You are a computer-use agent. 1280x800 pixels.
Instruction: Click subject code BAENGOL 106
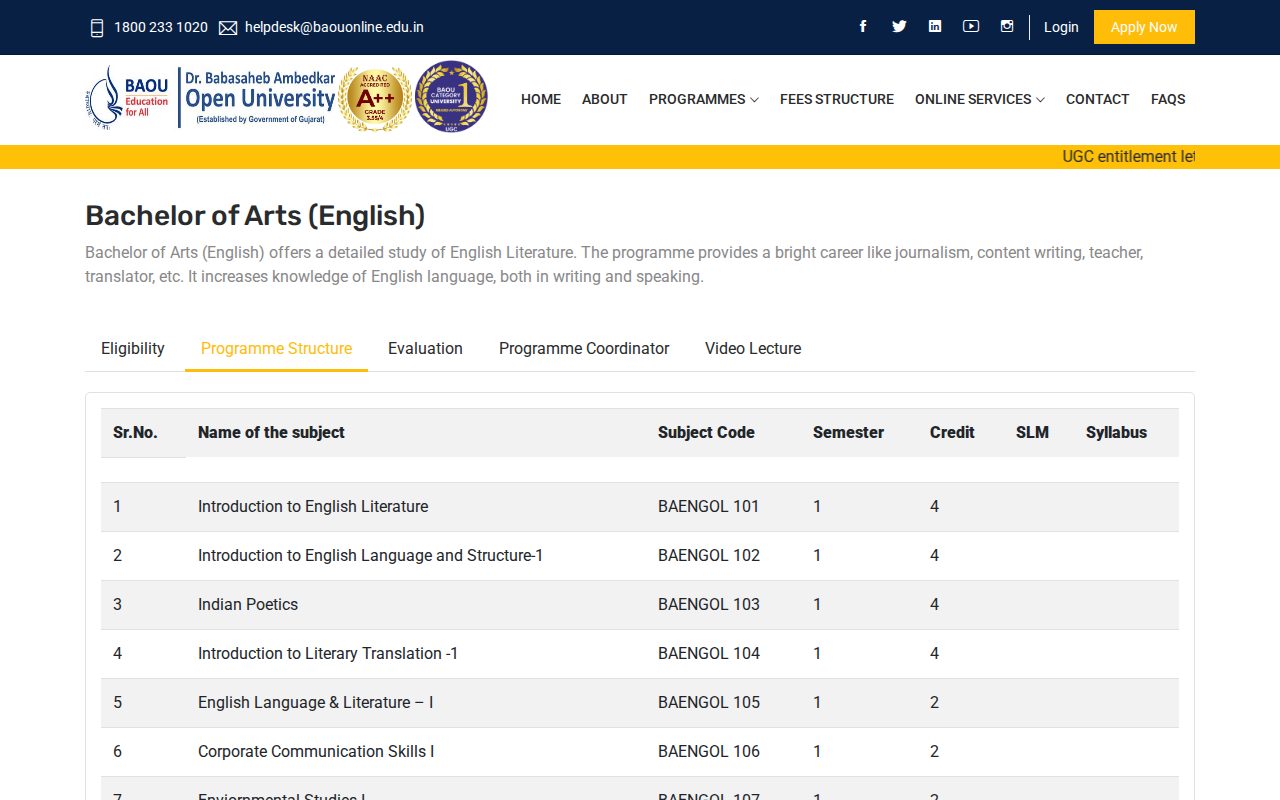coord(709,751)
